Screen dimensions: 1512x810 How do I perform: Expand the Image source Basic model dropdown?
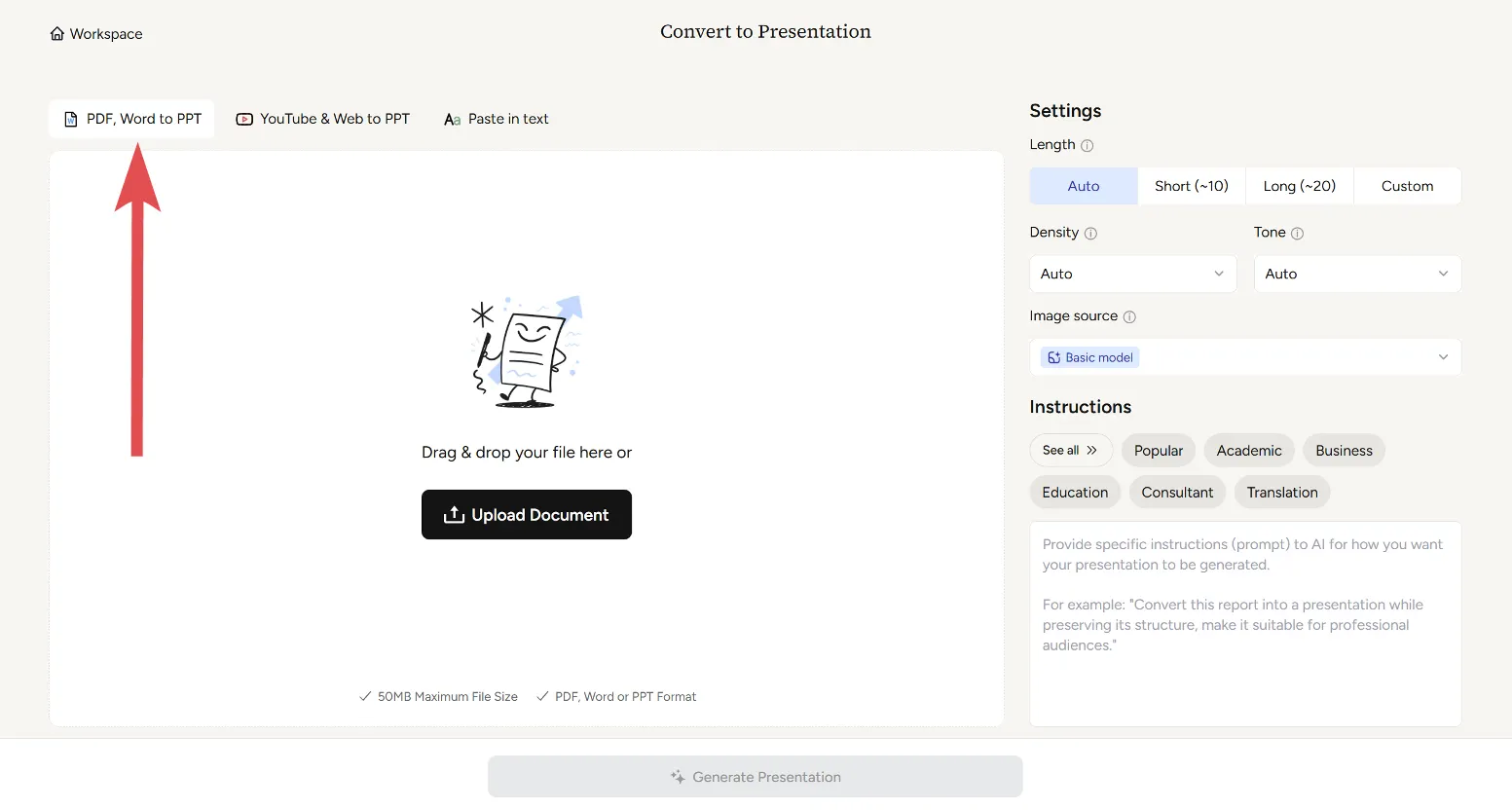click(1244, 357)
